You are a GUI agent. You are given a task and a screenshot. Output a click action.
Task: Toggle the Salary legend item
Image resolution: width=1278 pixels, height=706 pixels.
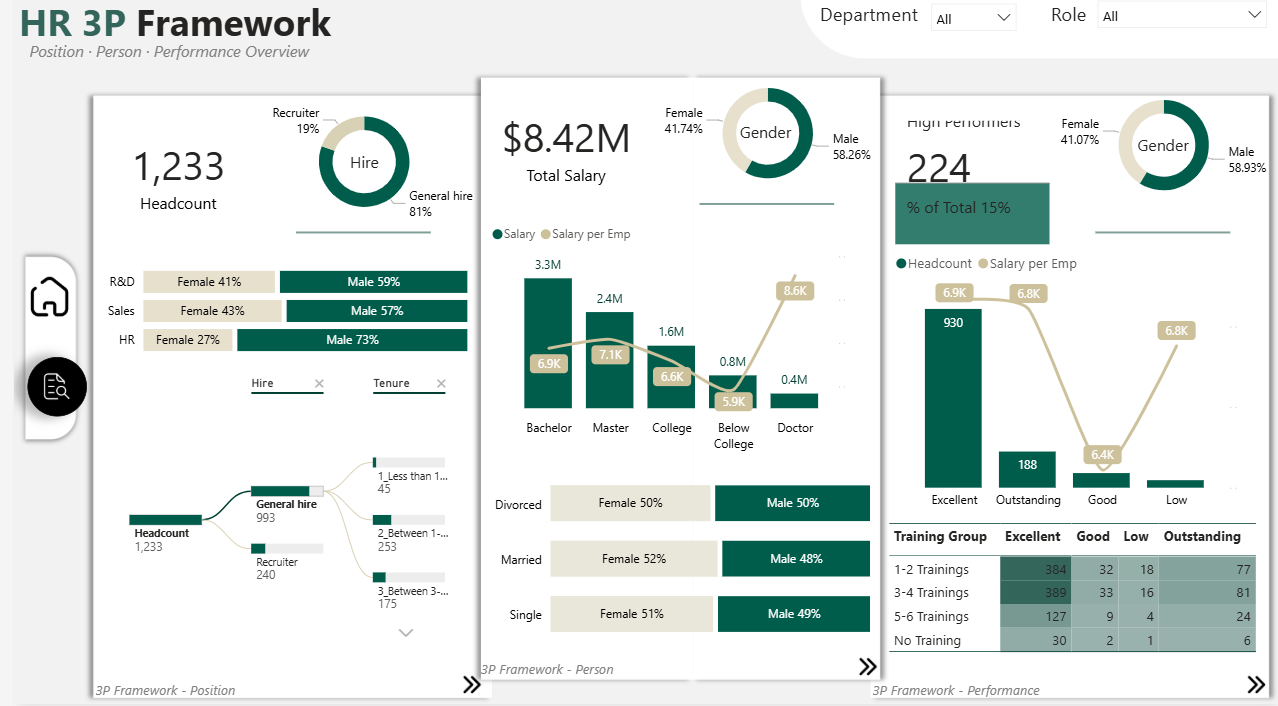pyautogui.click(x=514, y=234)
